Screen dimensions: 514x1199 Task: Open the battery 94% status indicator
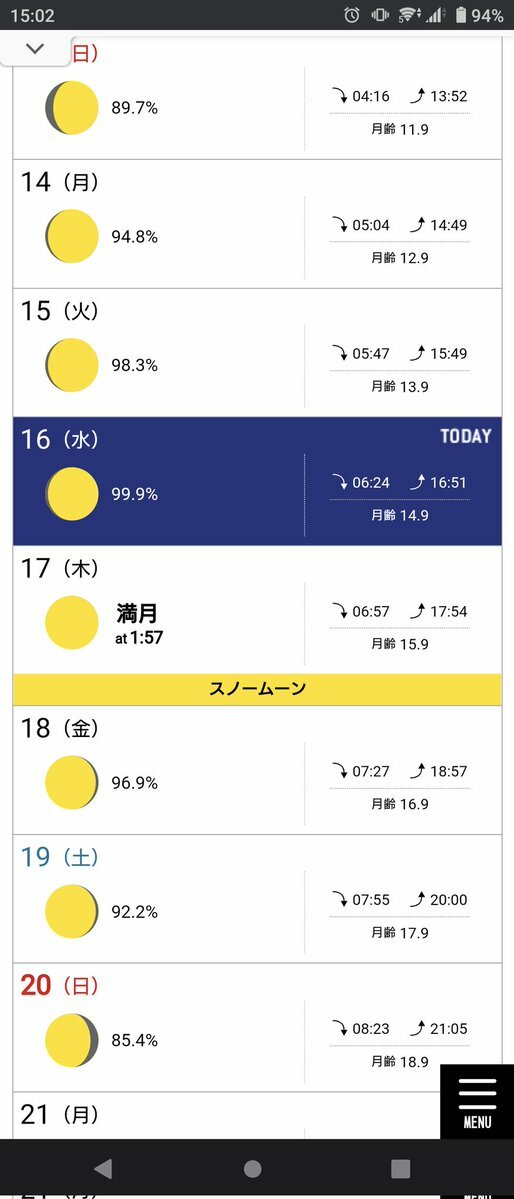(x=479, y=15)
